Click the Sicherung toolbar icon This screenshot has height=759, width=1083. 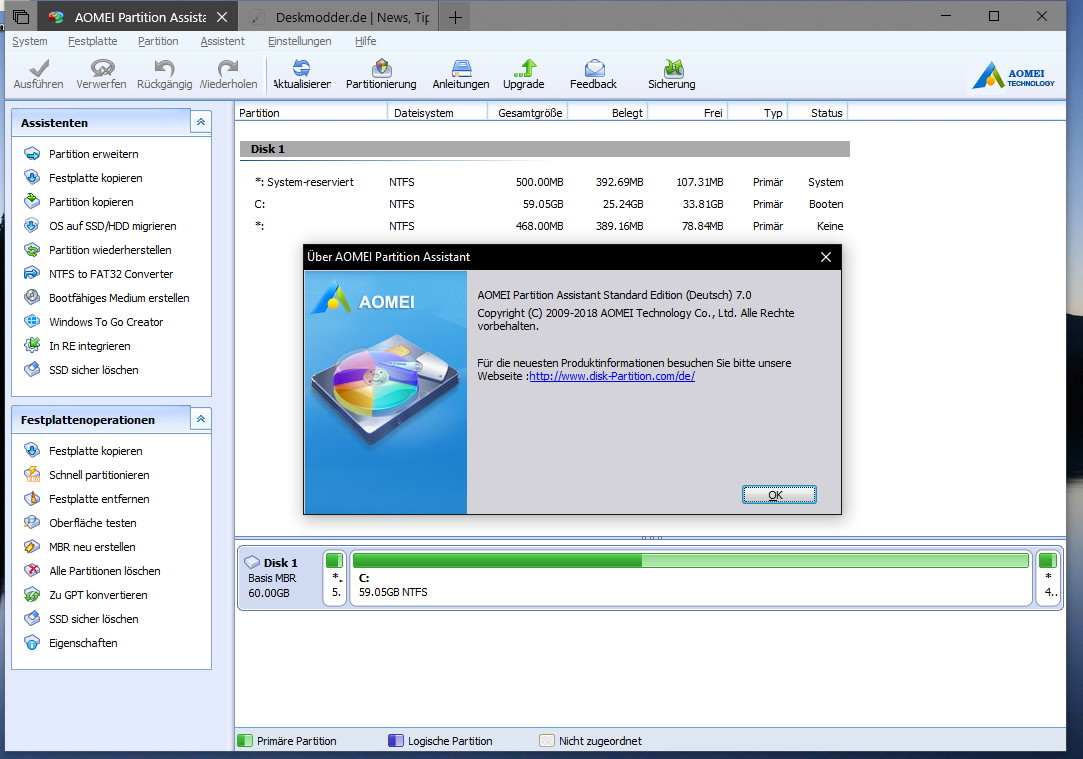pyautogui.click(x=671, y=74)
